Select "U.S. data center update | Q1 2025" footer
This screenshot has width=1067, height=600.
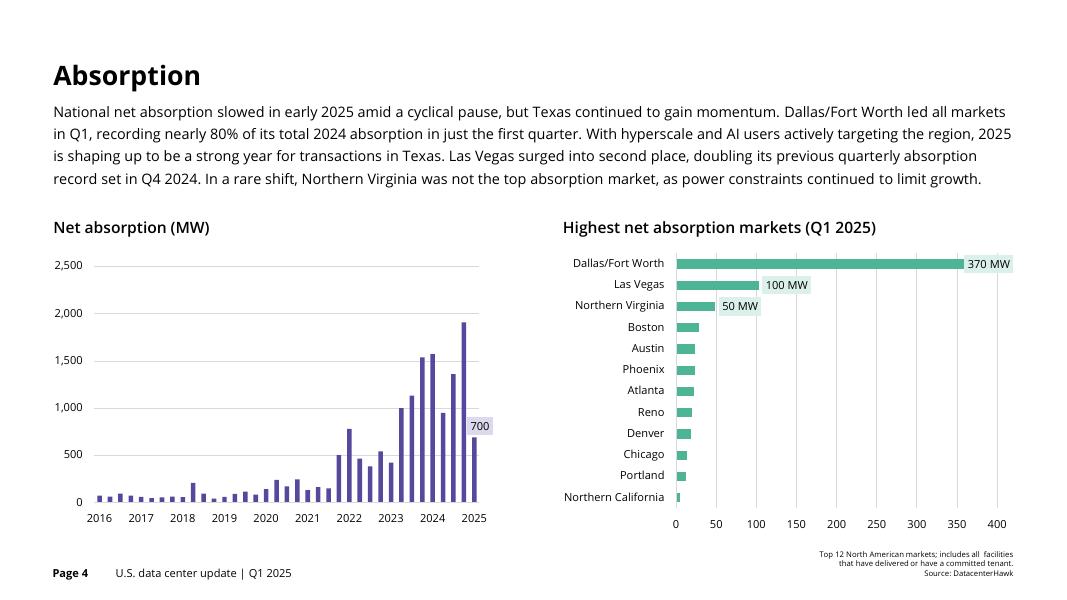203,574
